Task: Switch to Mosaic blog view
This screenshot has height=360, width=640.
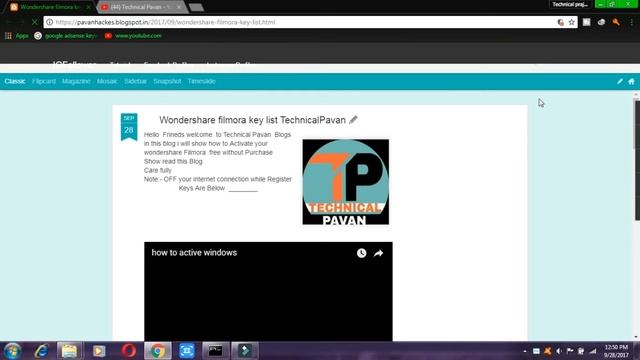Action: click(x=107, y=81)
